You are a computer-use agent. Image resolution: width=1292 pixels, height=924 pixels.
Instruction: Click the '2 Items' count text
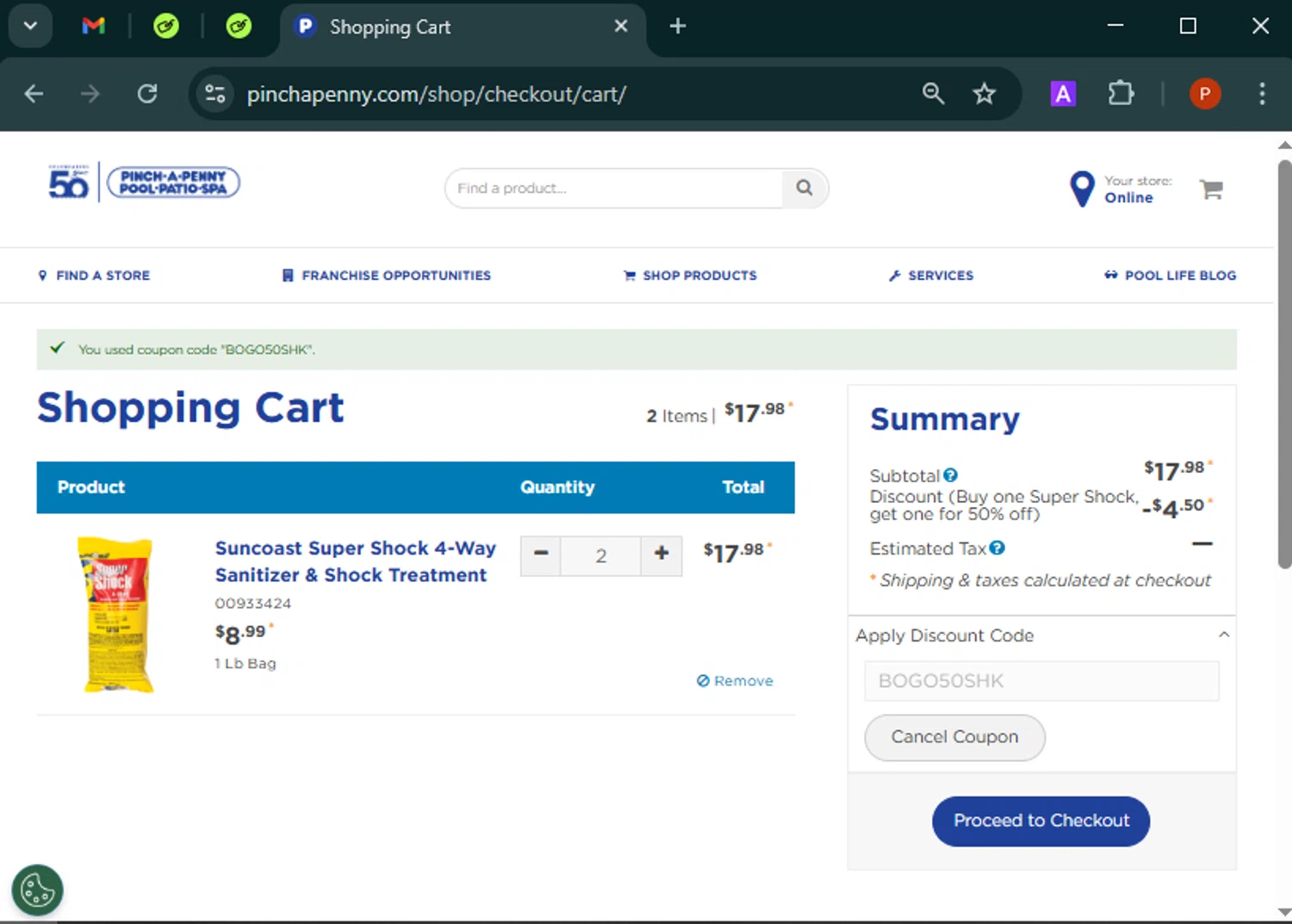[x=677, y=416]
